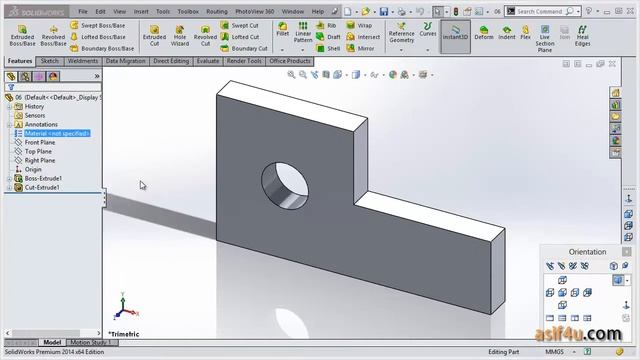This screenshot has width=640, height=360.
Task: Click the feature tree filter field
Action: point(53,87)
